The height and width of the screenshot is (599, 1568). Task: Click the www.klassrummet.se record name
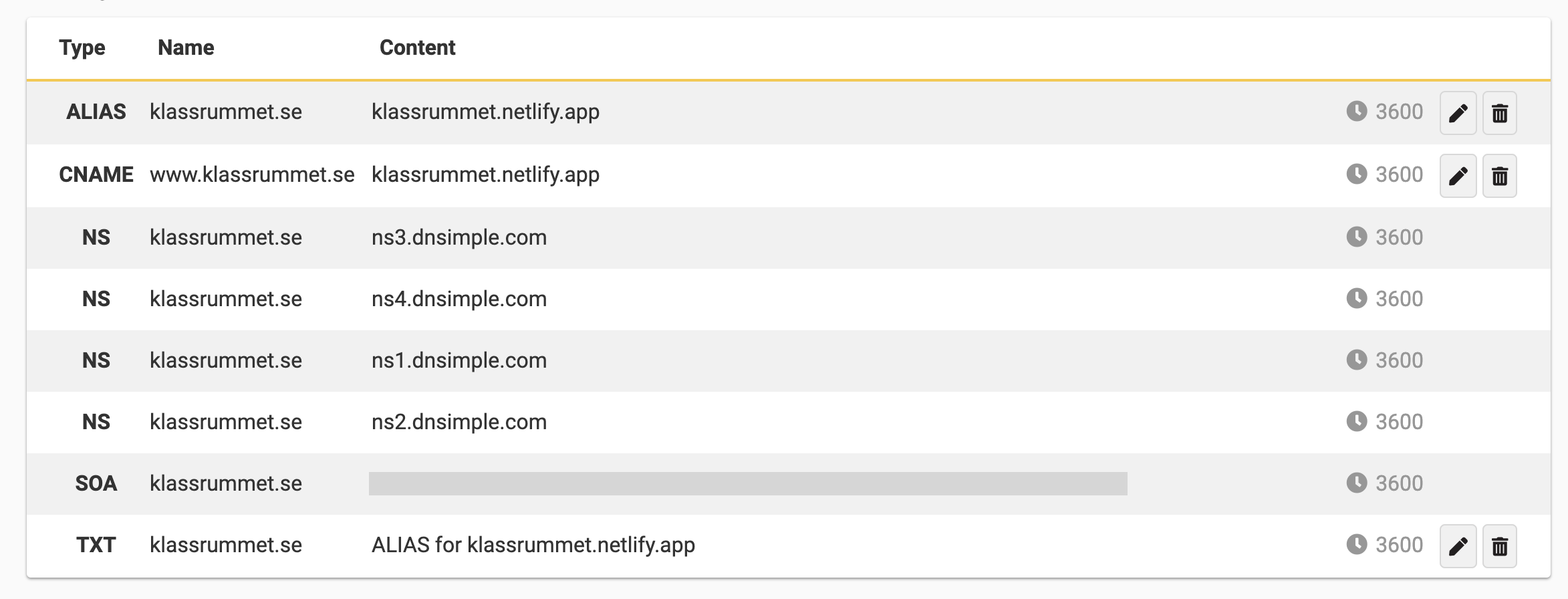(252, 174)
